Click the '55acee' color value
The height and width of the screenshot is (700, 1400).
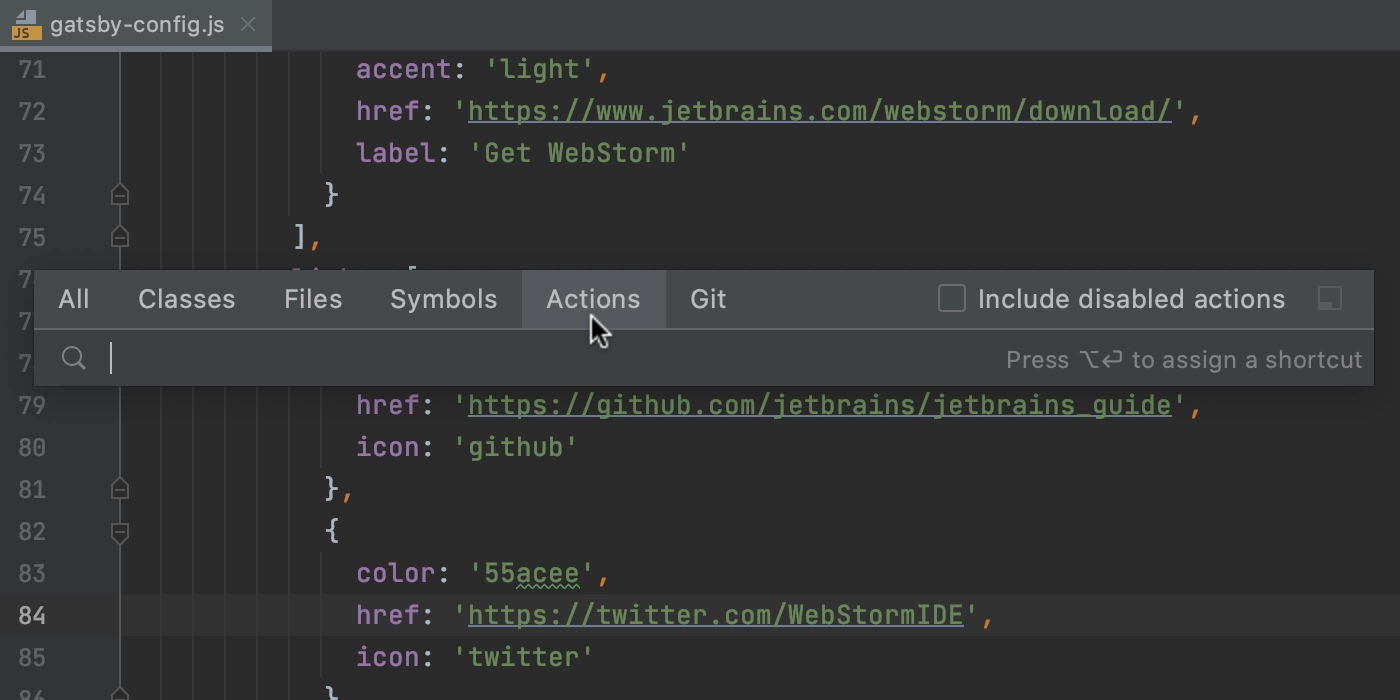click(531, 573)
